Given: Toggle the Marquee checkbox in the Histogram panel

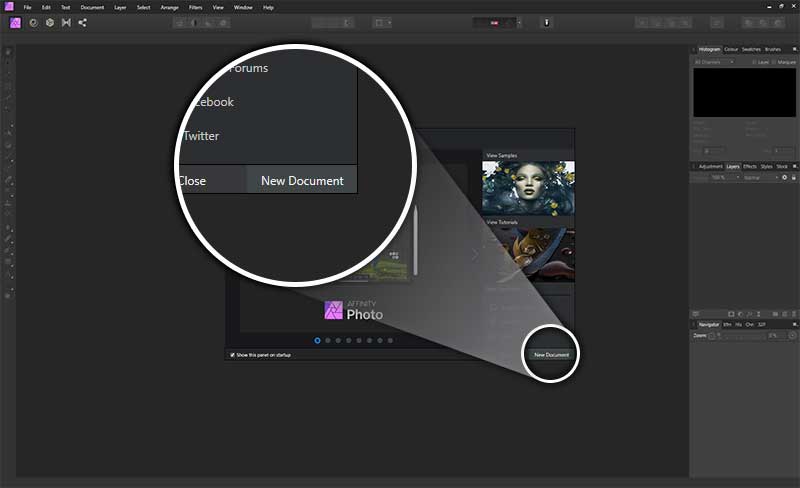Looking at the screenshot, I should [774, 62].
